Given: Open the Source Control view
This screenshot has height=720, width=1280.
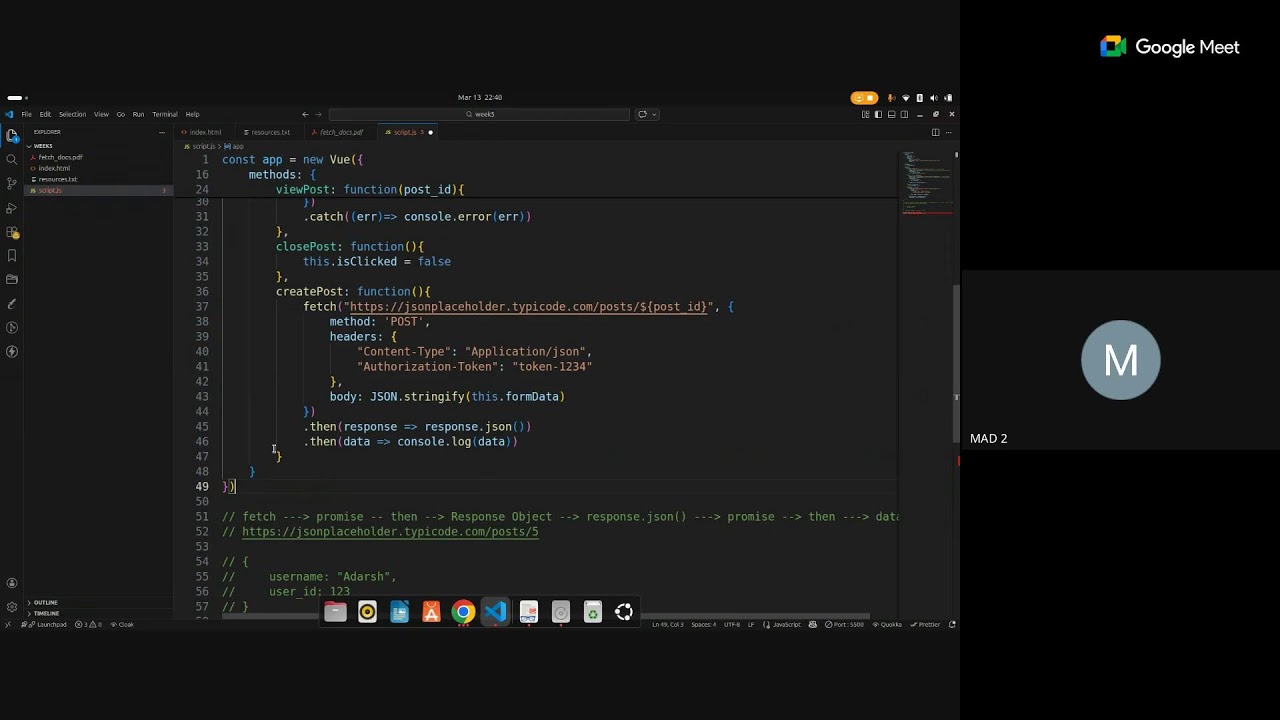Looking at the screenshot, I should pyautogui.click(x=12, y=183).
